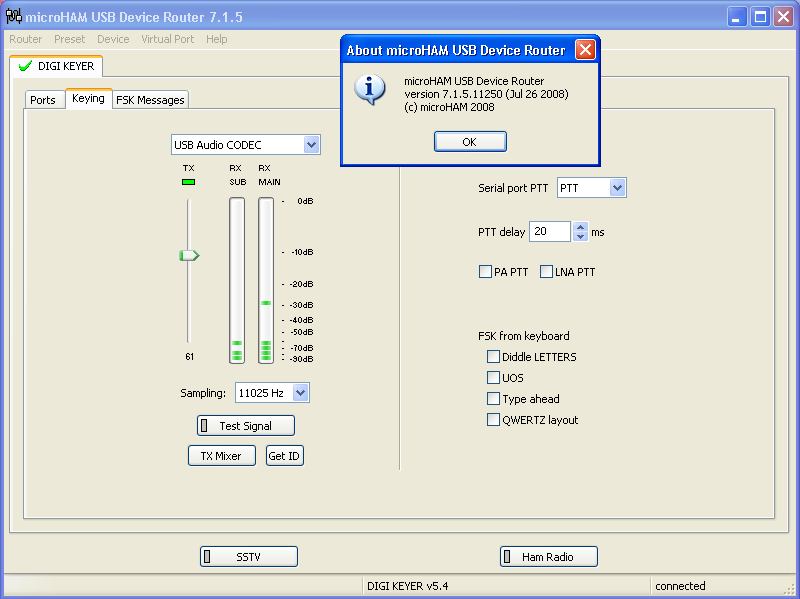Click the RX MAIN level meter

(x=266, y=281)
